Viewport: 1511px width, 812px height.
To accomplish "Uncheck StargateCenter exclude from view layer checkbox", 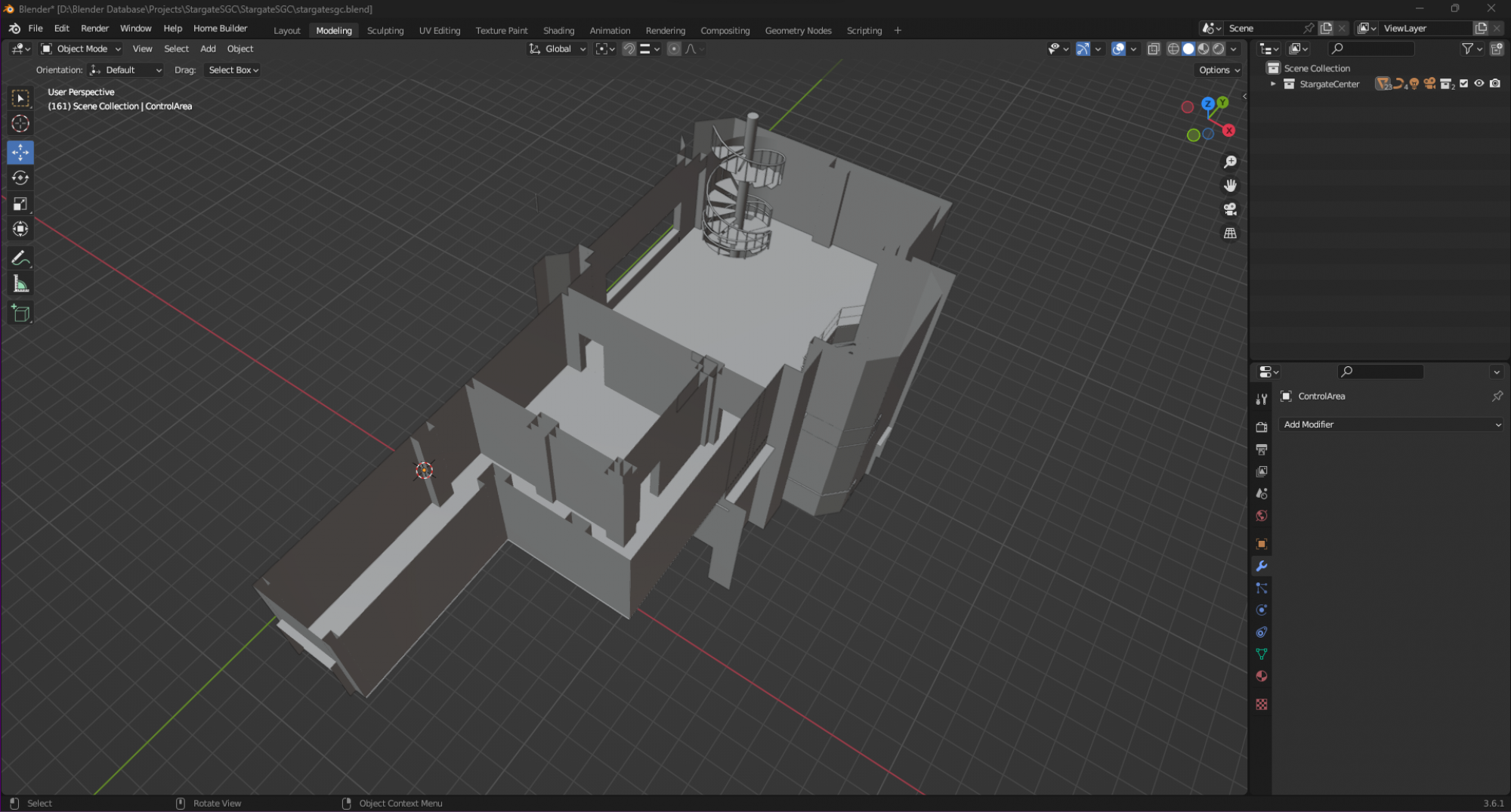I will coord(1464,84).
